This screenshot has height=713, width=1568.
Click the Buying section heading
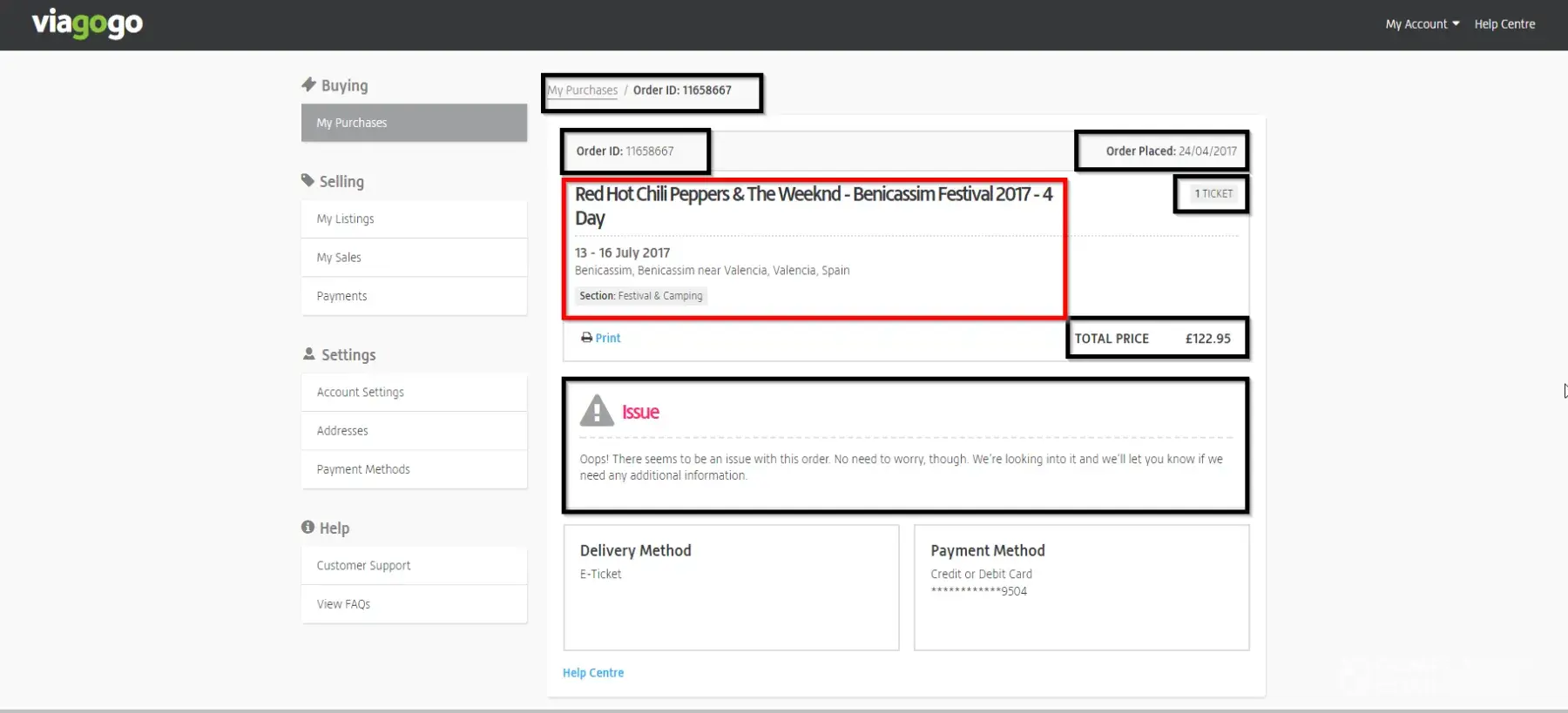point(345,85)
